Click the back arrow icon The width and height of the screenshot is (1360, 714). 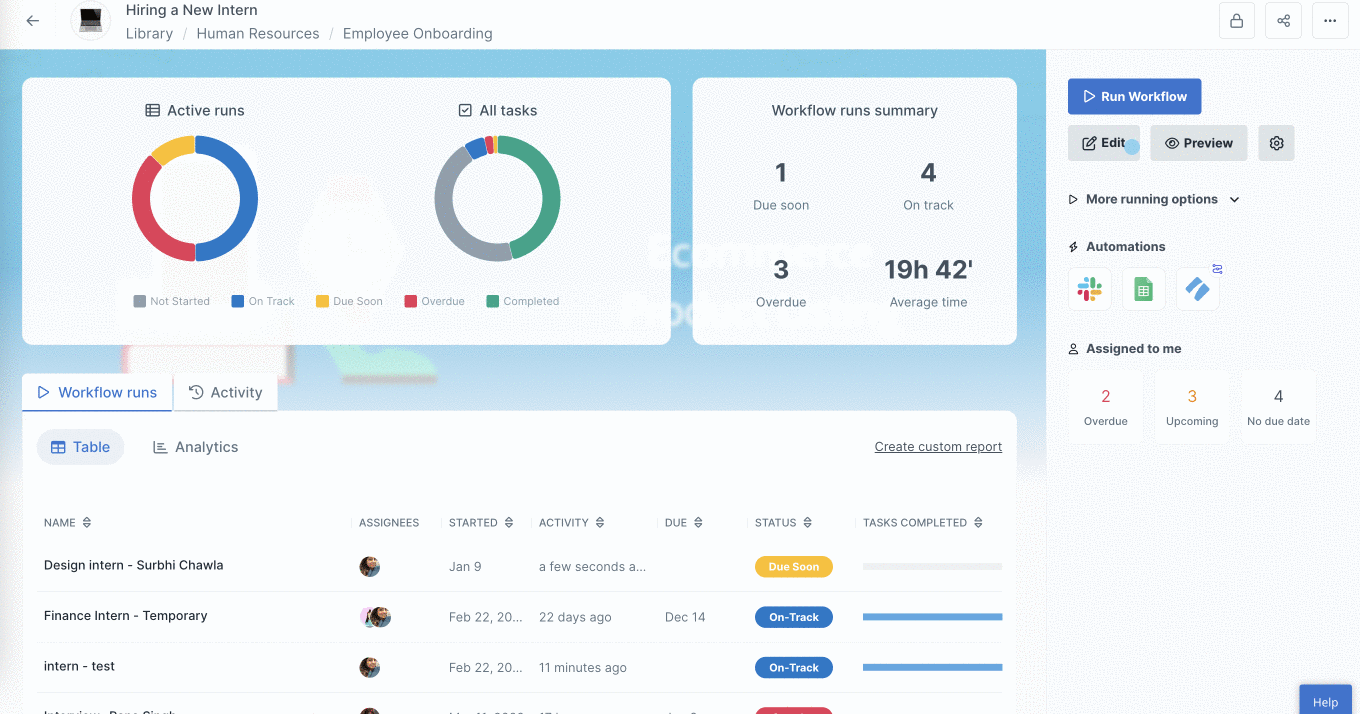pyautogui.click(x=31, y=20)
